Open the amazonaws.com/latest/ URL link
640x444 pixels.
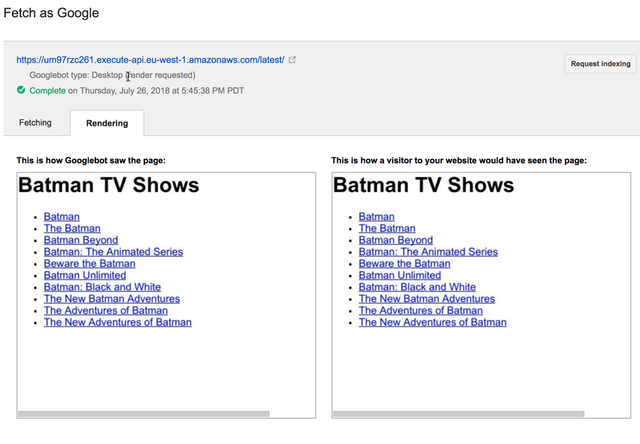click(150, 60)
